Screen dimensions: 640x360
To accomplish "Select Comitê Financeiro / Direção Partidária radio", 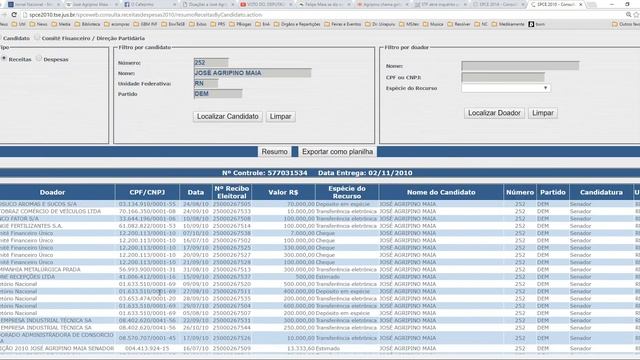I will tap(37, 38).
